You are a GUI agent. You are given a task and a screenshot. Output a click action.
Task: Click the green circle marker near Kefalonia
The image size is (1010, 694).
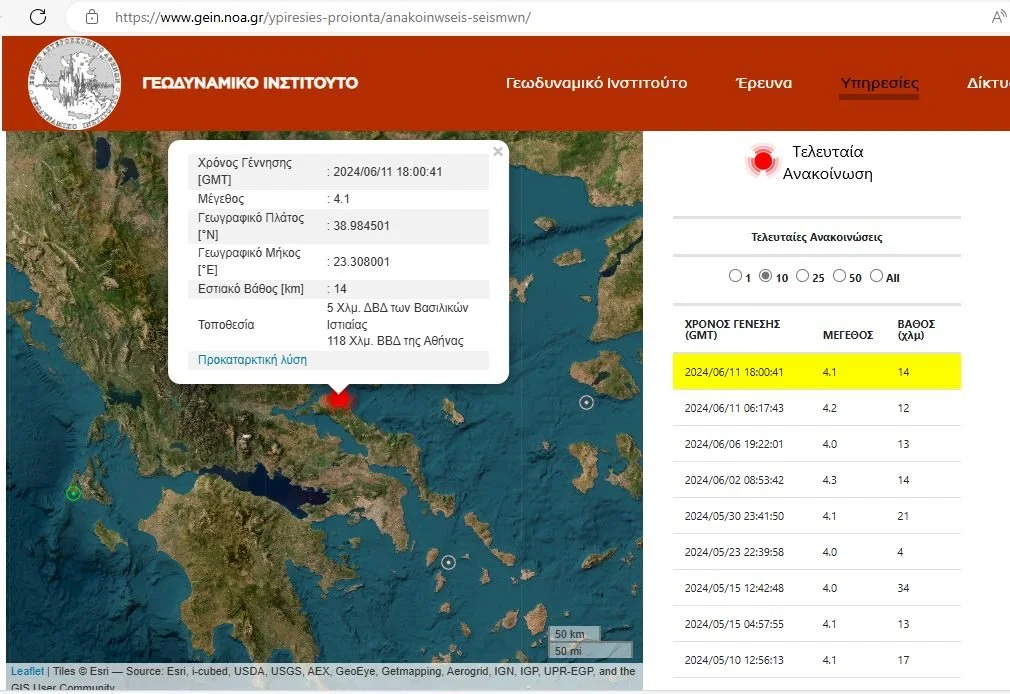point(73,493)
